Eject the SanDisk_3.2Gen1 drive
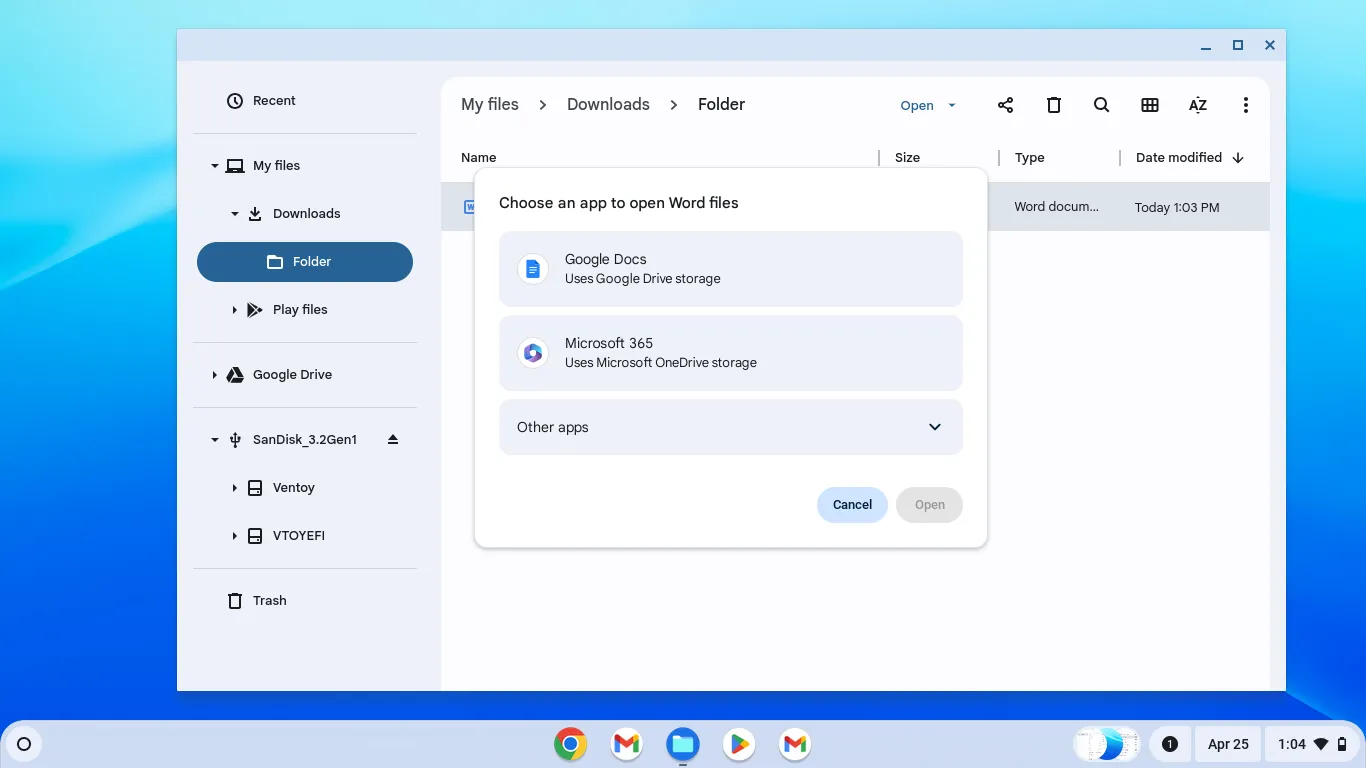This screenshot has width=1366, height=768. tap(393, 439)
